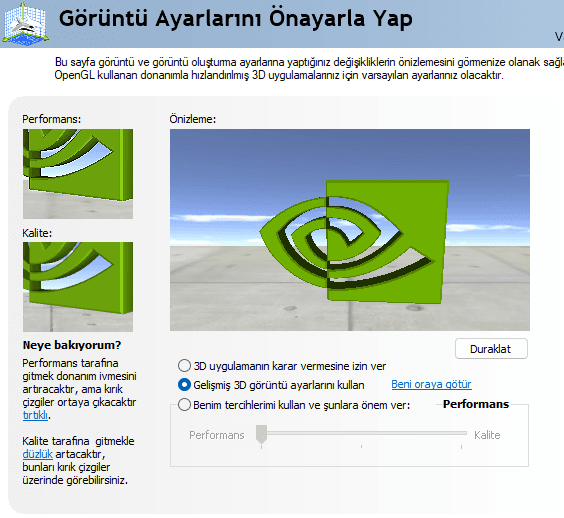Click the Performans–Kalite slider handle
564x518 pixels.
[261, 434]
